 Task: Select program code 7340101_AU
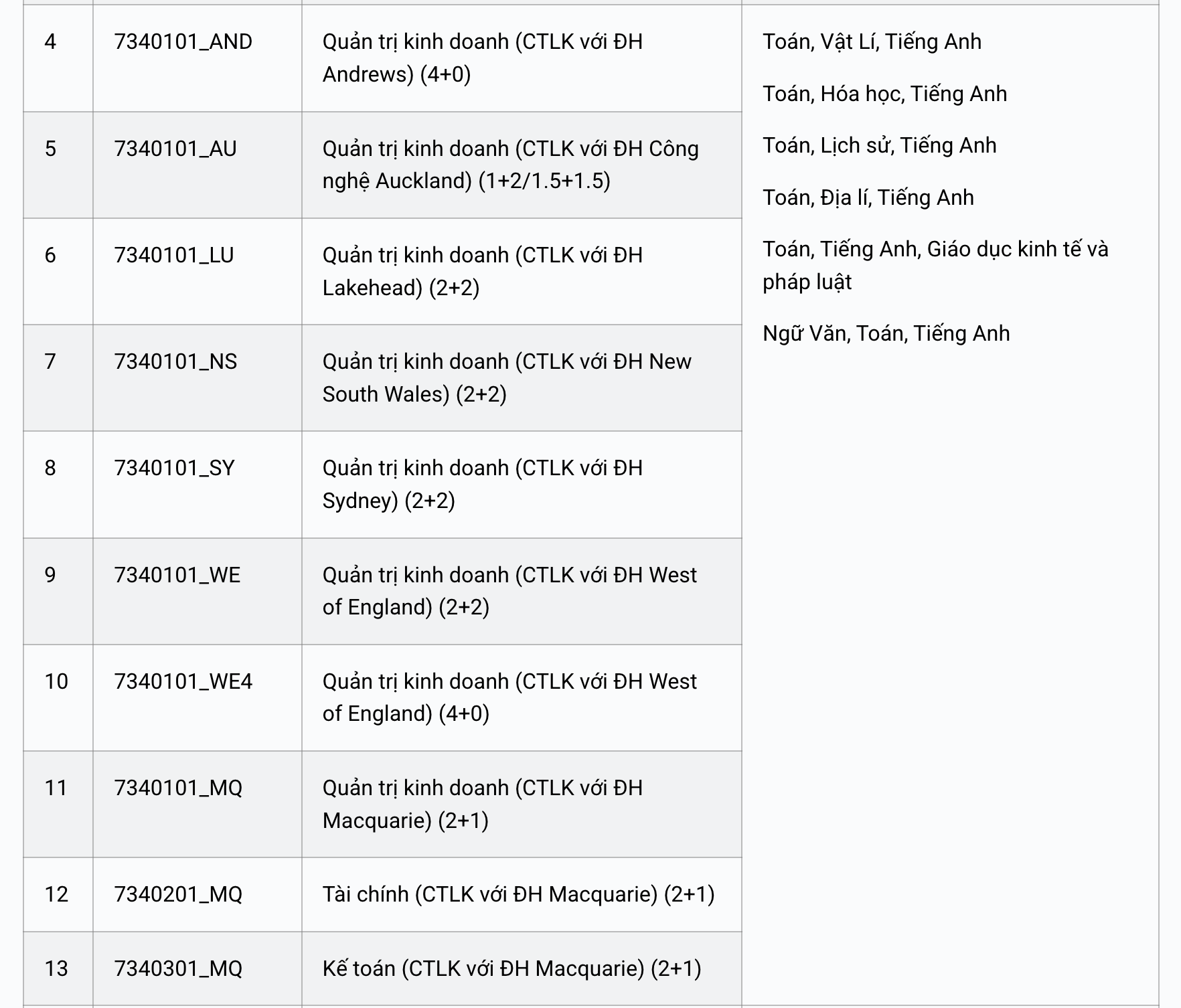(175, 149)
